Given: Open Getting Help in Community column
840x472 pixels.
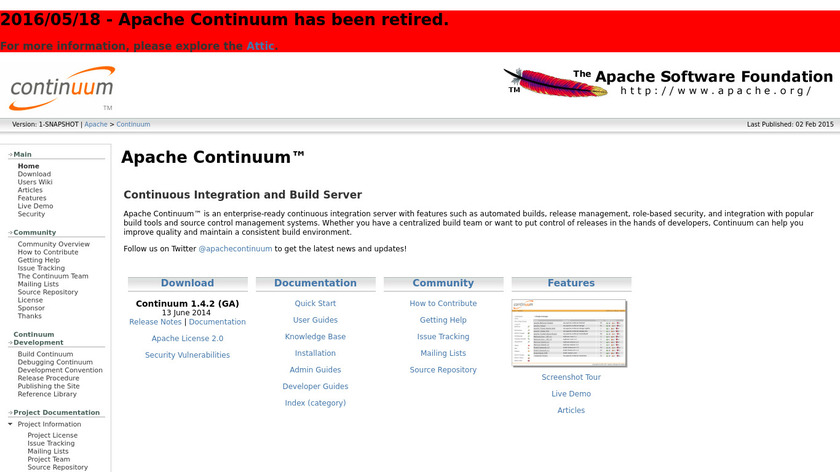Looking at the screenshot, I should [443, 320].
